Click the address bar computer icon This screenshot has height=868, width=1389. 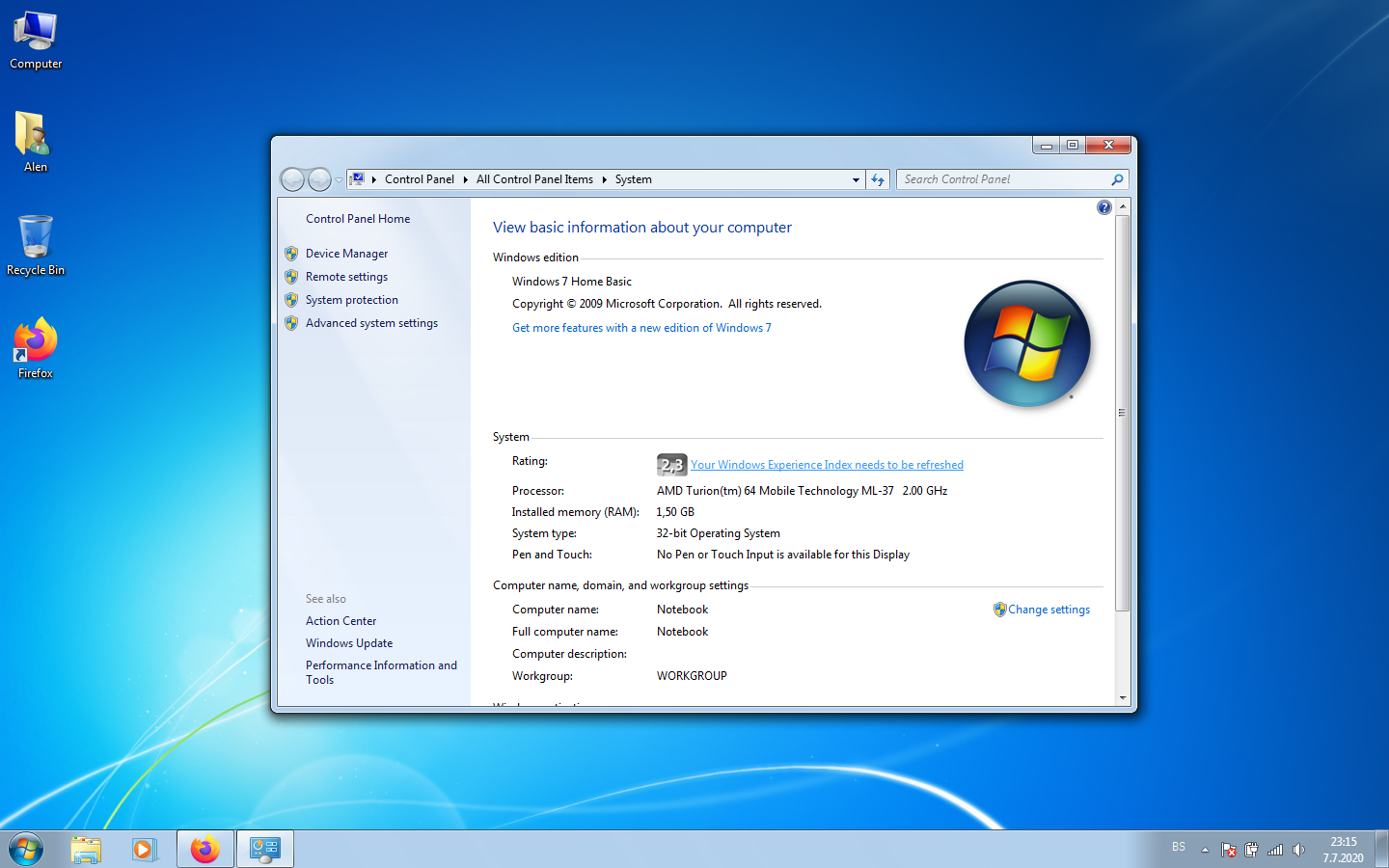(357, 179)
